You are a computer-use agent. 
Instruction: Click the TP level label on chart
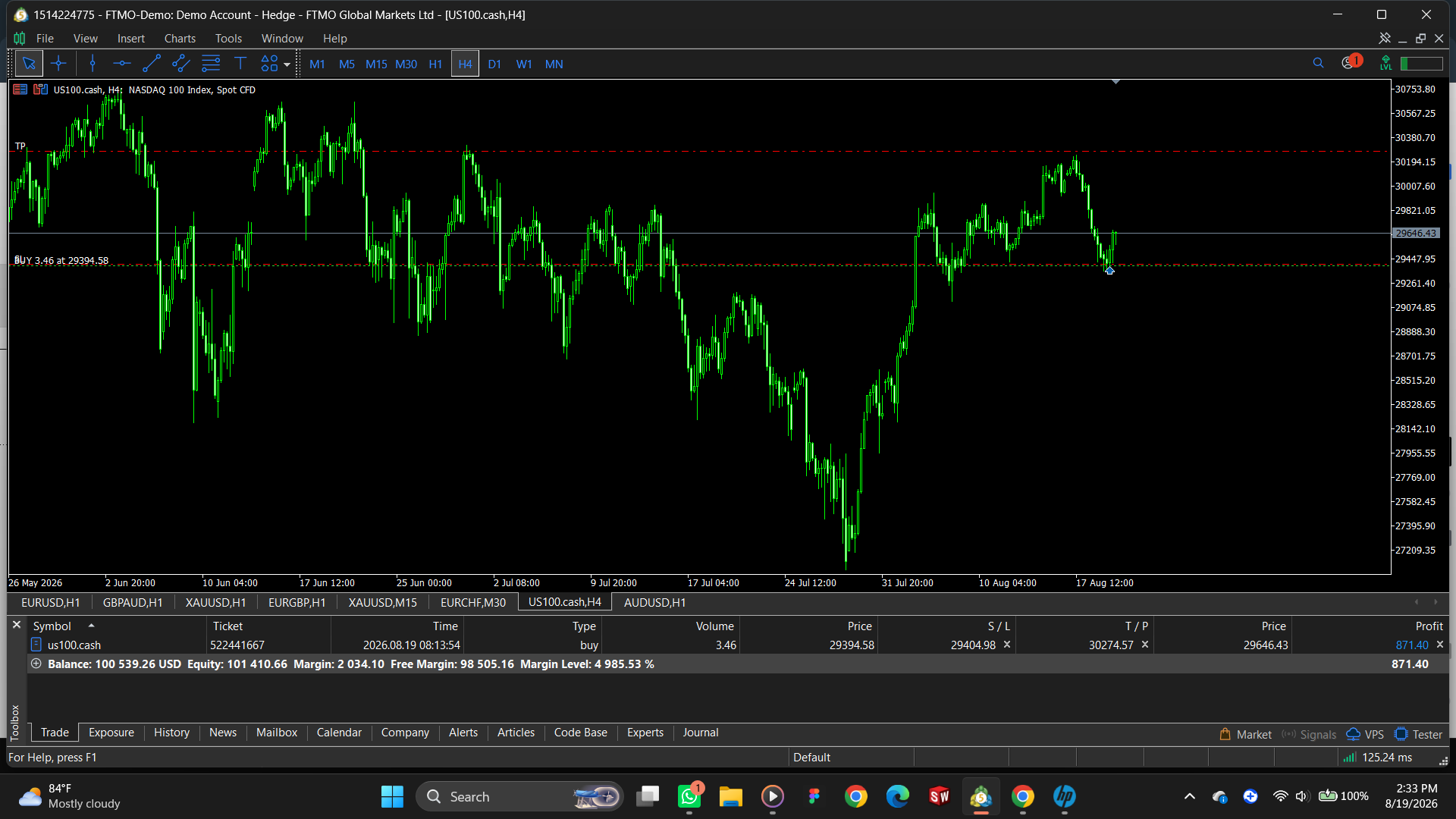click(20, 146)
